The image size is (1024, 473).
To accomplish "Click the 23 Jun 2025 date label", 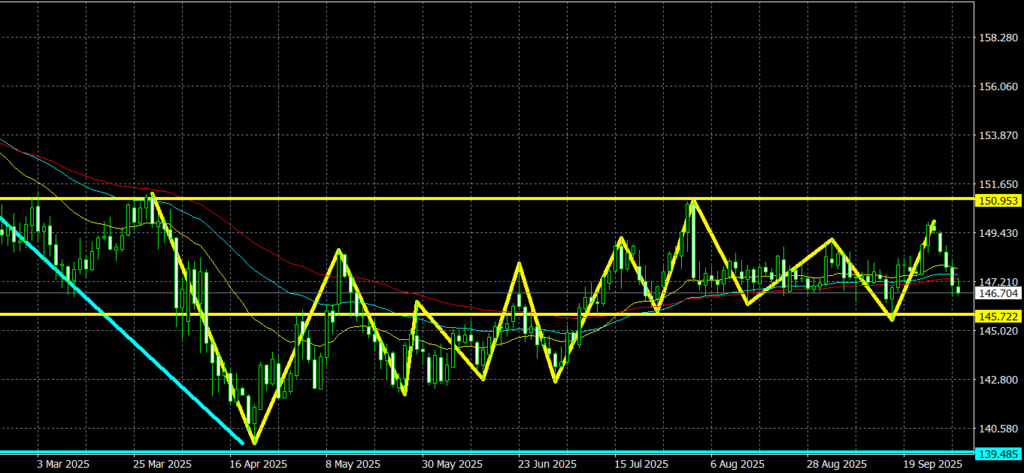I will pos(546,465).
